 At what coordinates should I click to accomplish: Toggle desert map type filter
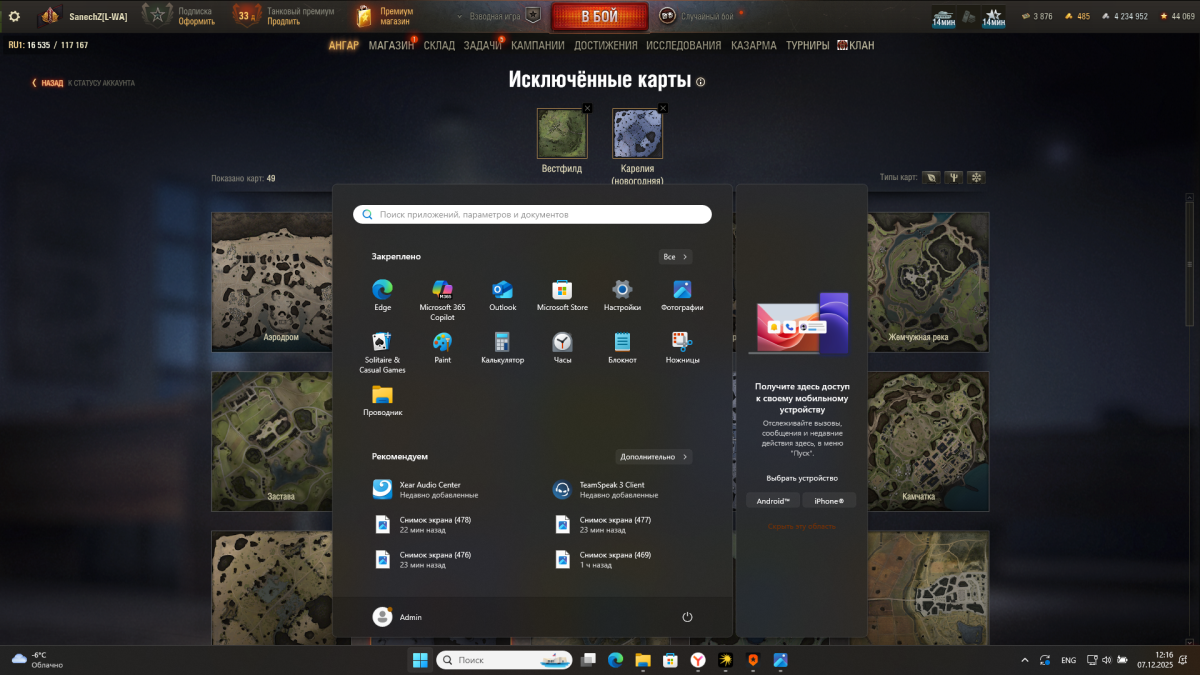point(954,177)
